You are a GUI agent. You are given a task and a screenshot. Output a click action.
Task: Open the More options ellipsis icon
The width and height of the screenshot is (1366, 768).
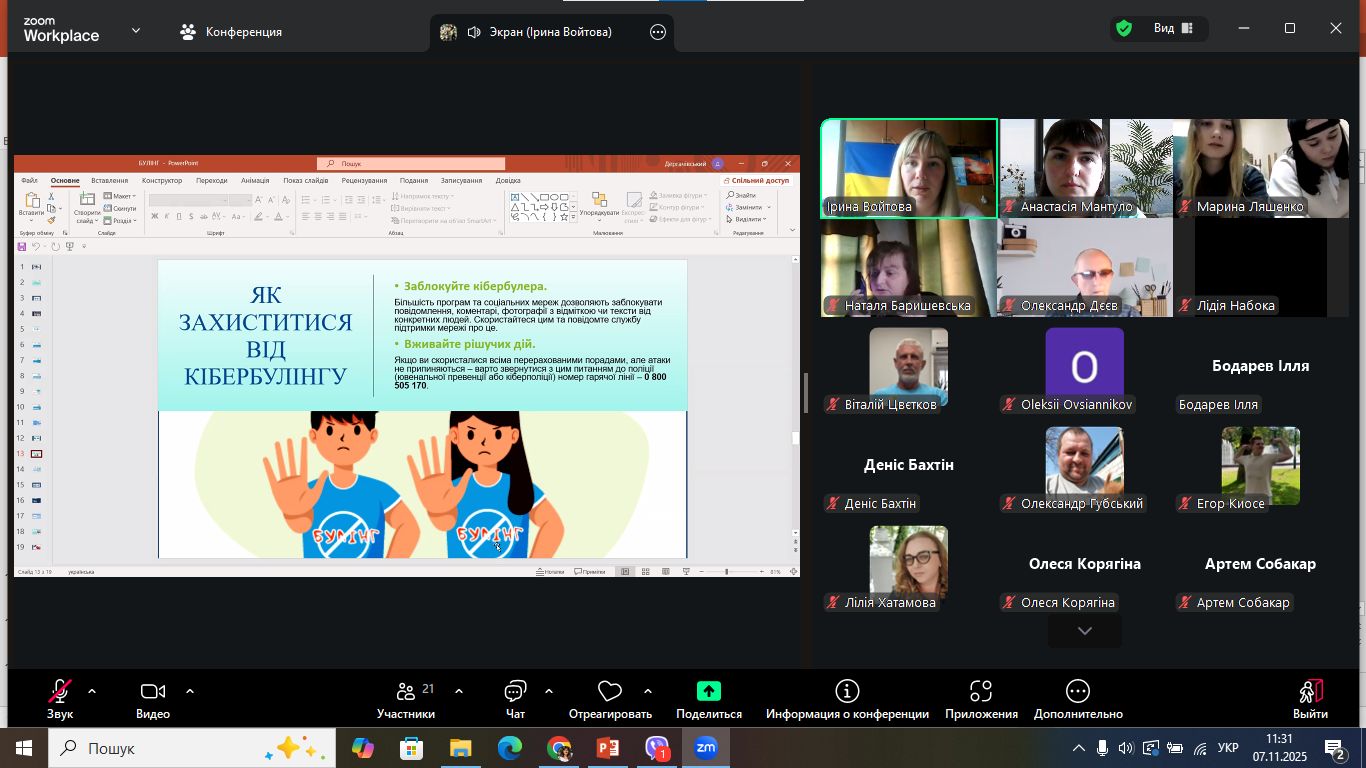1078,692
